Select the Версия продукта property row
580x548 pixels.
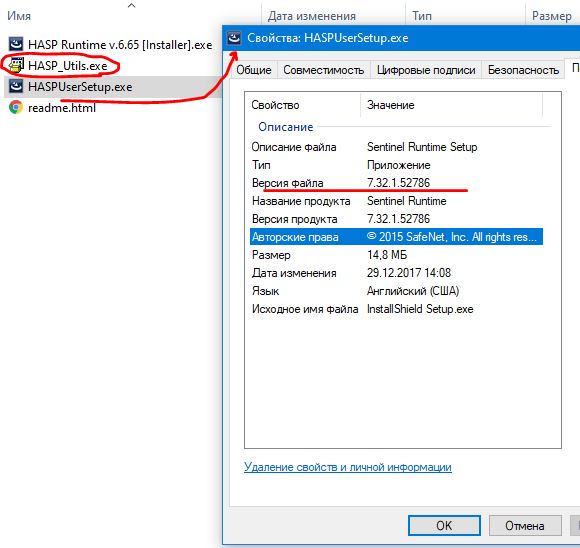pos(397,219)
